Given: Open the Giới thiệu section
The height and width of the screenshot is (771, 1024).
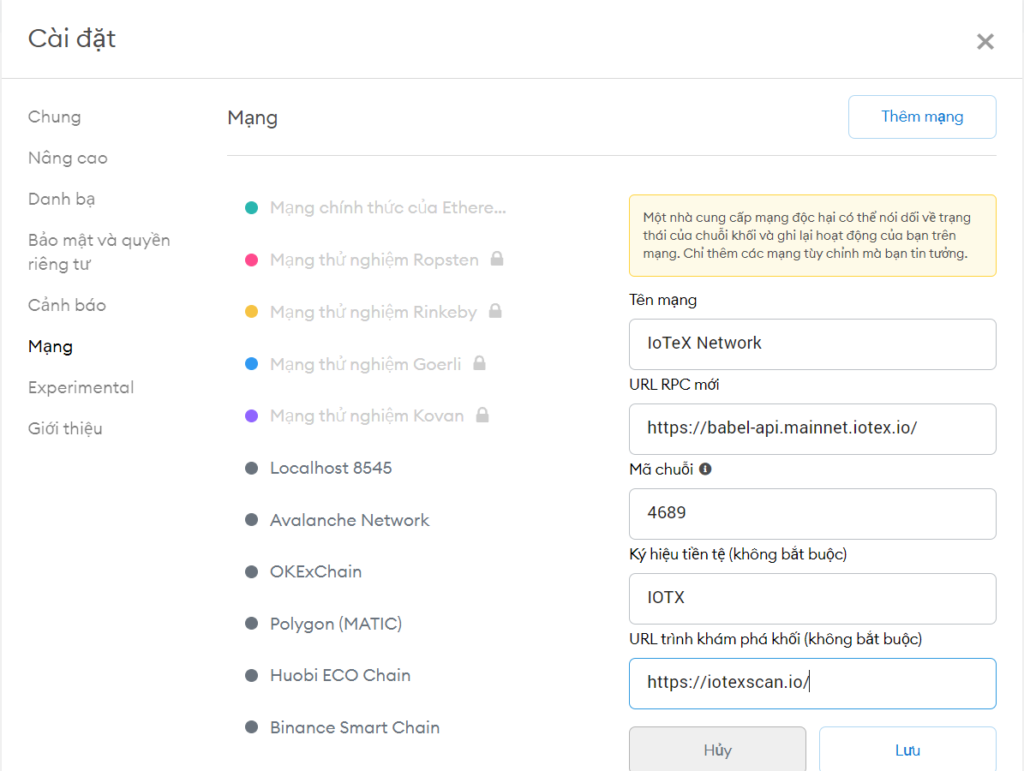Looking at the screenshot, I should click(x=65, y=428).
